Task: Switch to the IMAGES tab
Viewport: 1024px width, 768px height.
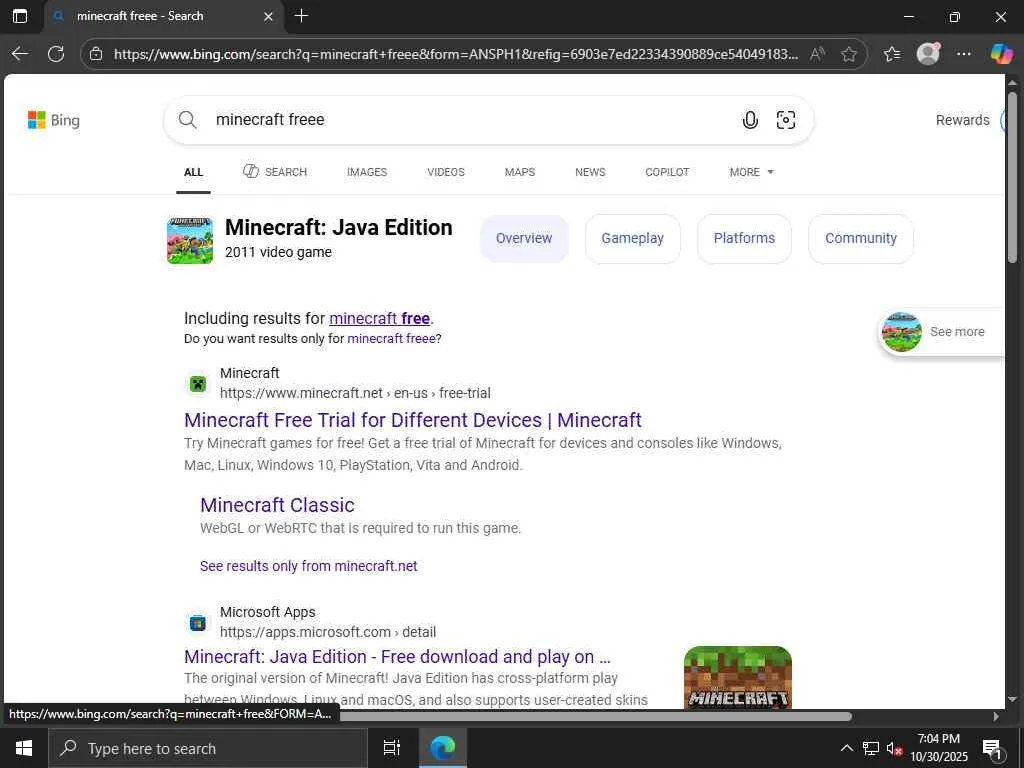Action: pos(367,172)
